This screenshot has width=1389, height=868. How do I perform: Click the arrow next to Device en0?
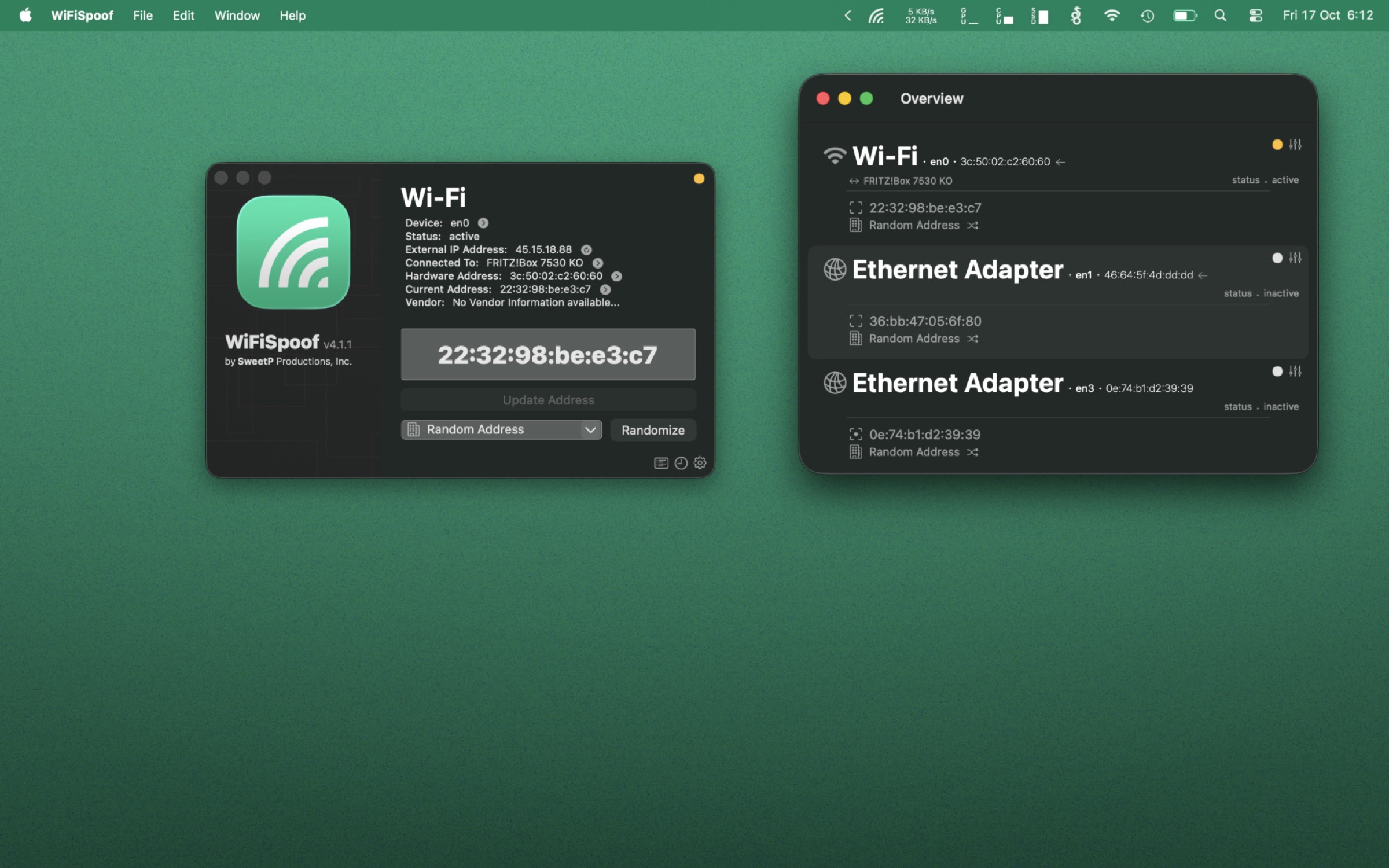pos(483,223)
